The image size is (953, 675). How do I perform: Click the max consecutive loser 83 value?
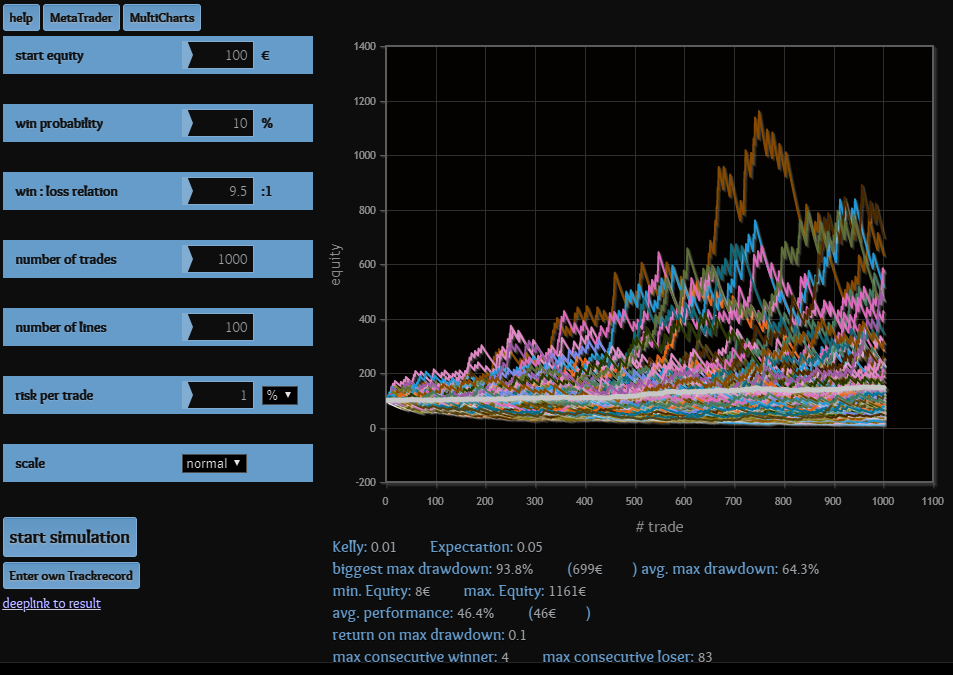[705, 657]
